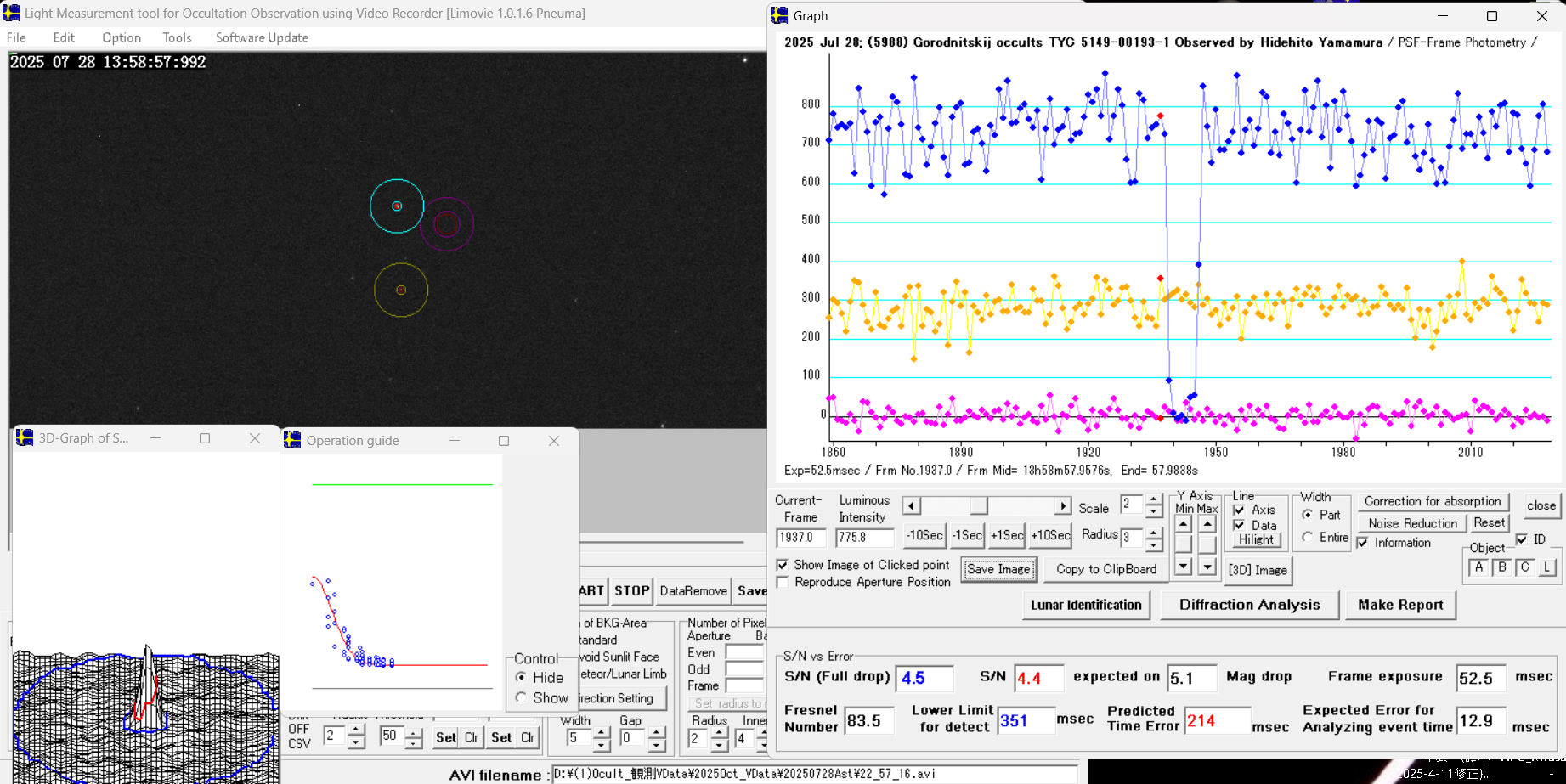
Task: Click graph scrollbar left arrow
Action: (x=911, y=506)
